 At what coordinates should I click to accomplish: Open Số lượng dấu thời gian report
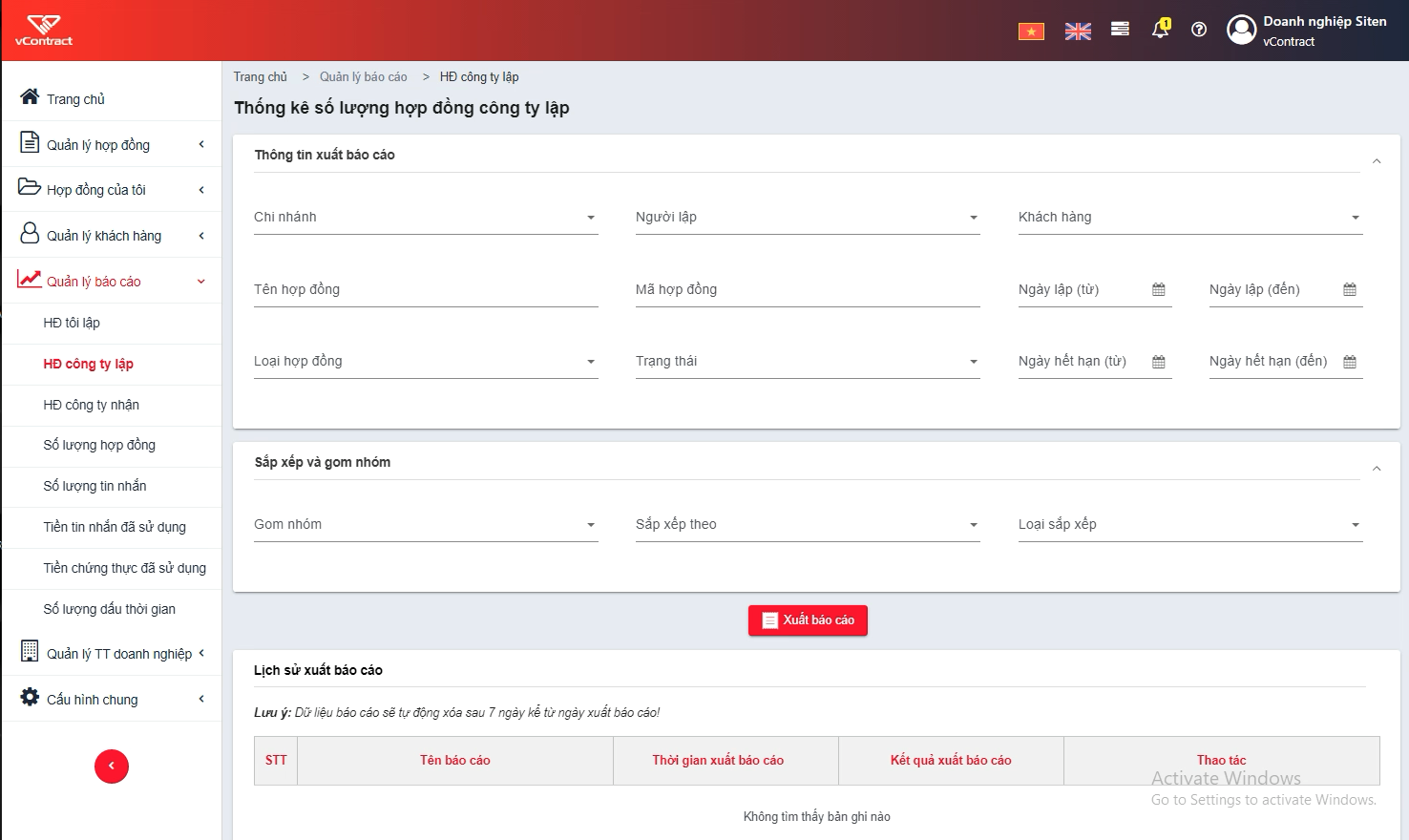112,609
